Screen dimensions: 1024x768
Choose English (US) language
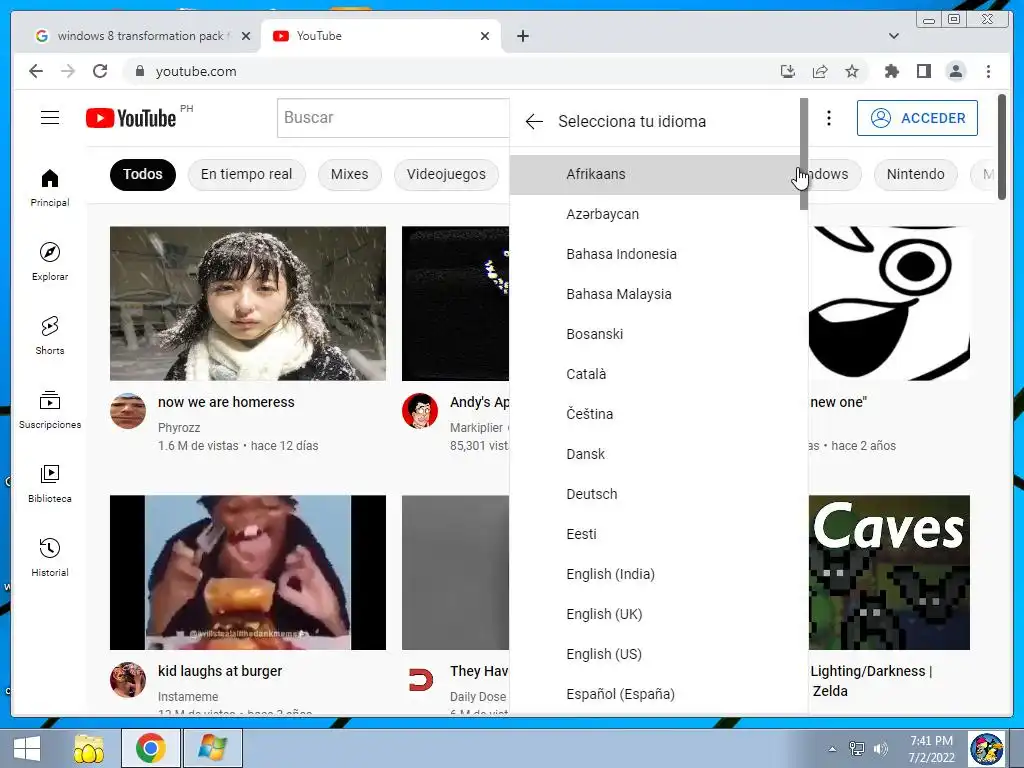coord(654,654)
